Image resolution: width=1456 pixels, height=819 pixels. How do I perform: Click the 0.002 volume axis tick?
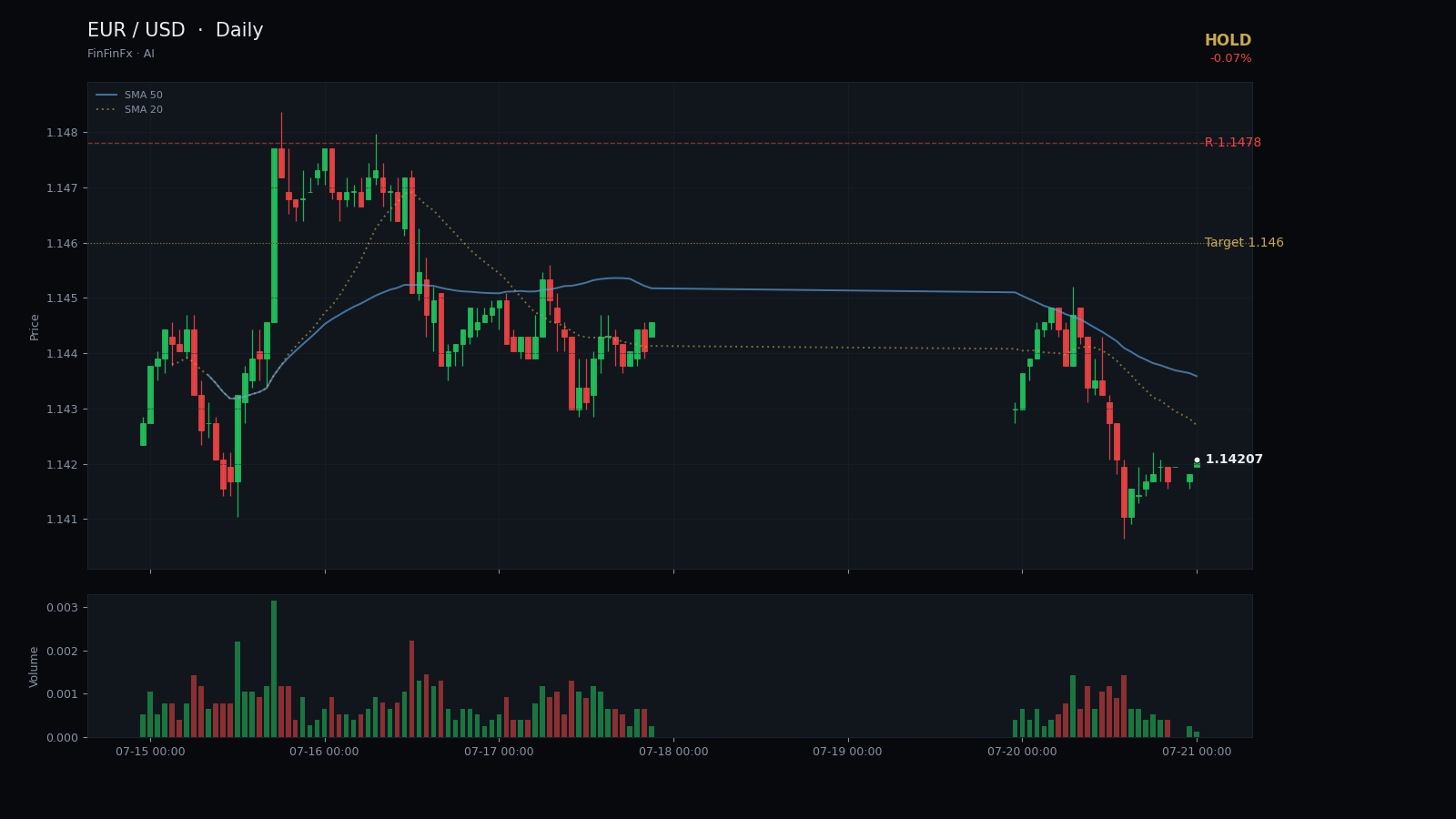(x=62, y=652)
